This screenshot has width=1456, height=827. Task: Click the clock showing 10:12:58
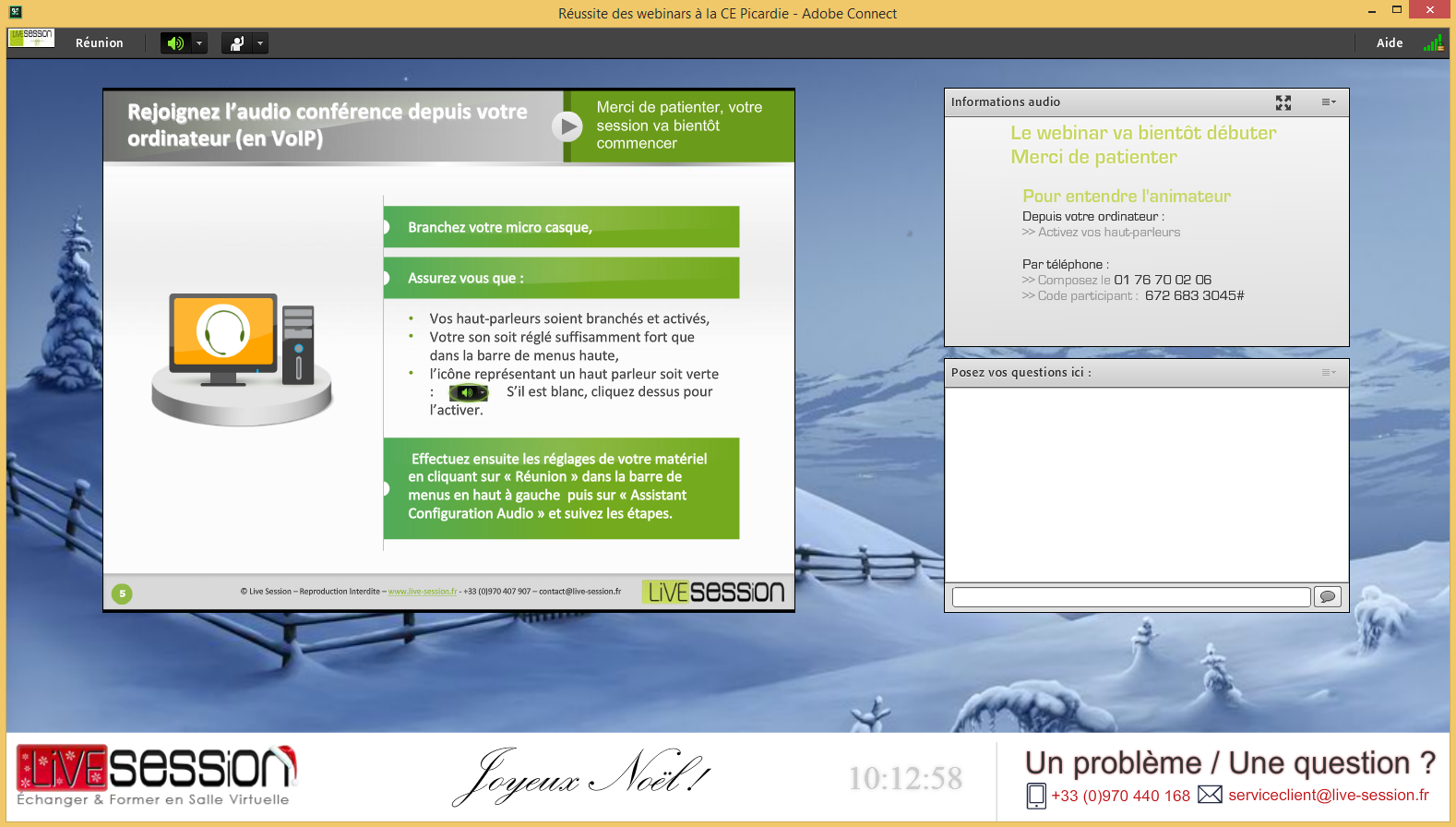pos(905,778)
